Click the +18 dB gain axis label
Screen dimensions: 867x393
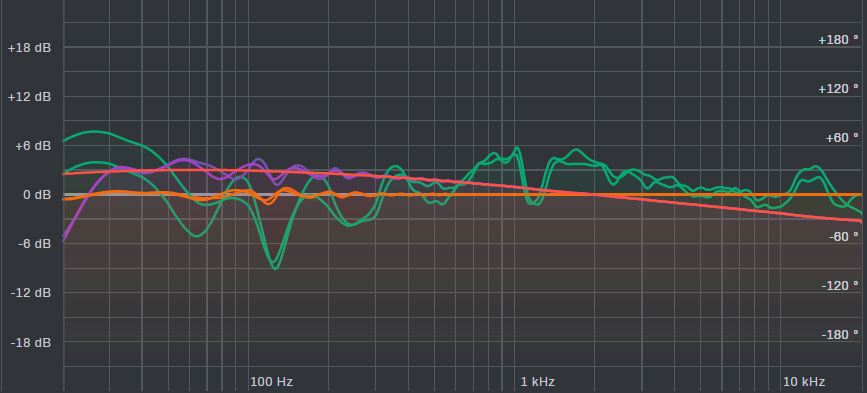coord(29,48)
